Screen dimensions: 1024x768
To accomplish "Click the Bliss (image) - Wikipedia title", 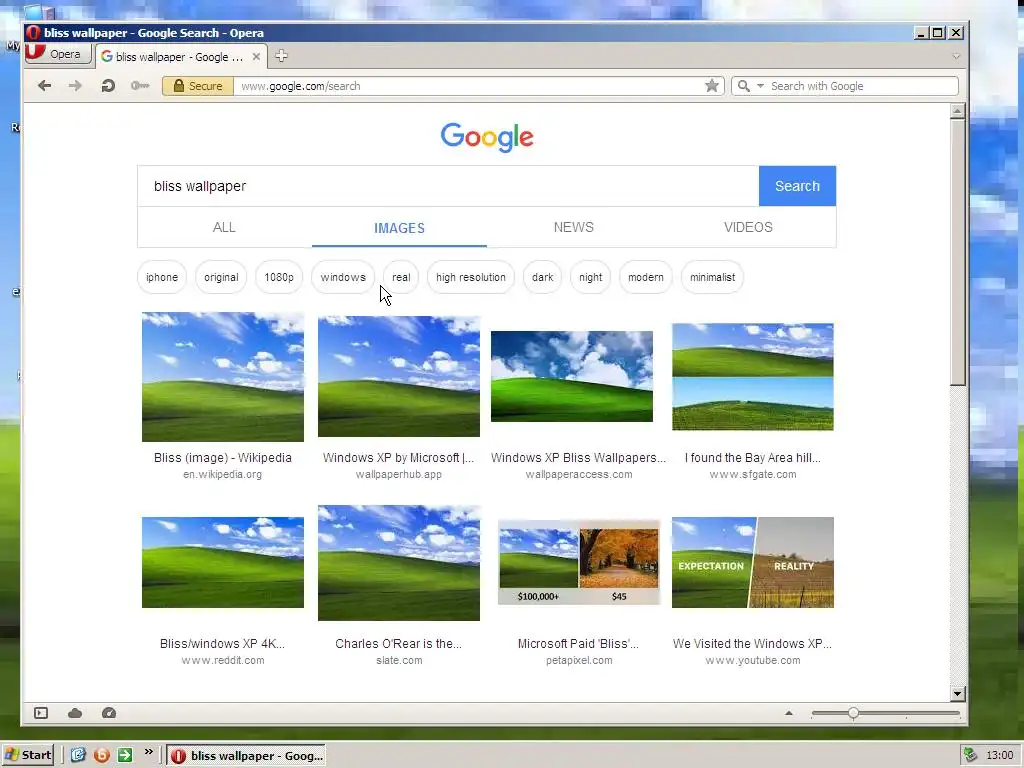I will pyautogui.click(x=223, y=458).
